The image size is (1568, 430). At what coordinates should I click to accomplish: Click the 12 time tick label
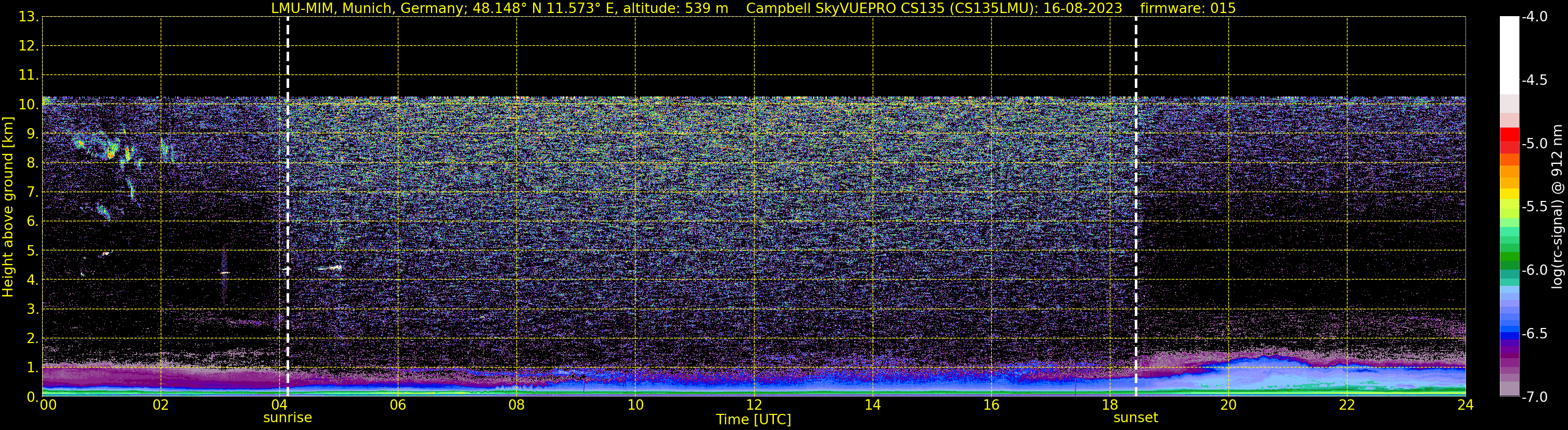point(754,405)
